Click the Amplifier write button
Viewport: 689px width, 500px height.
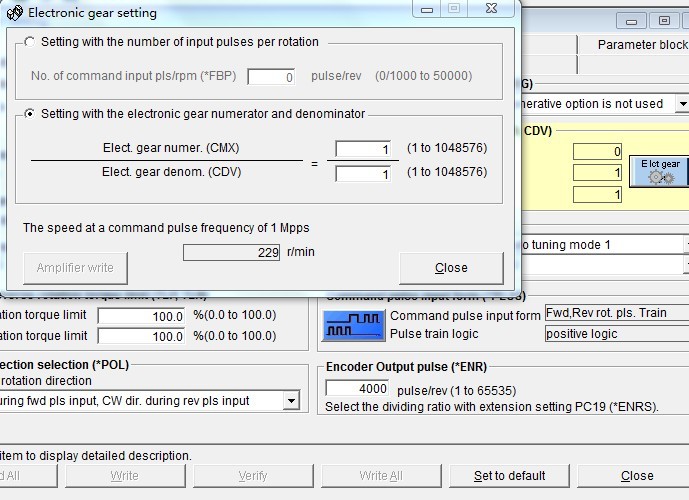(75, 268)
